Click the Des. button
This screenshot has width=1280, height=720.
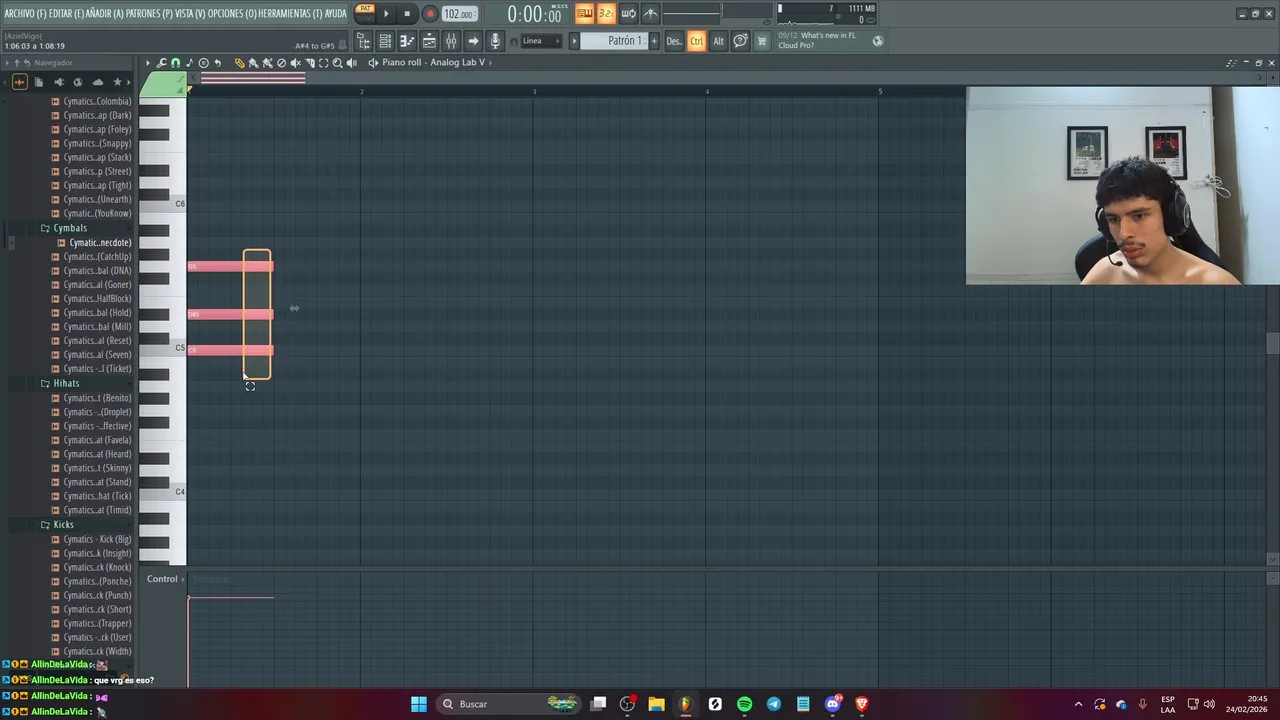click(673, 41)
